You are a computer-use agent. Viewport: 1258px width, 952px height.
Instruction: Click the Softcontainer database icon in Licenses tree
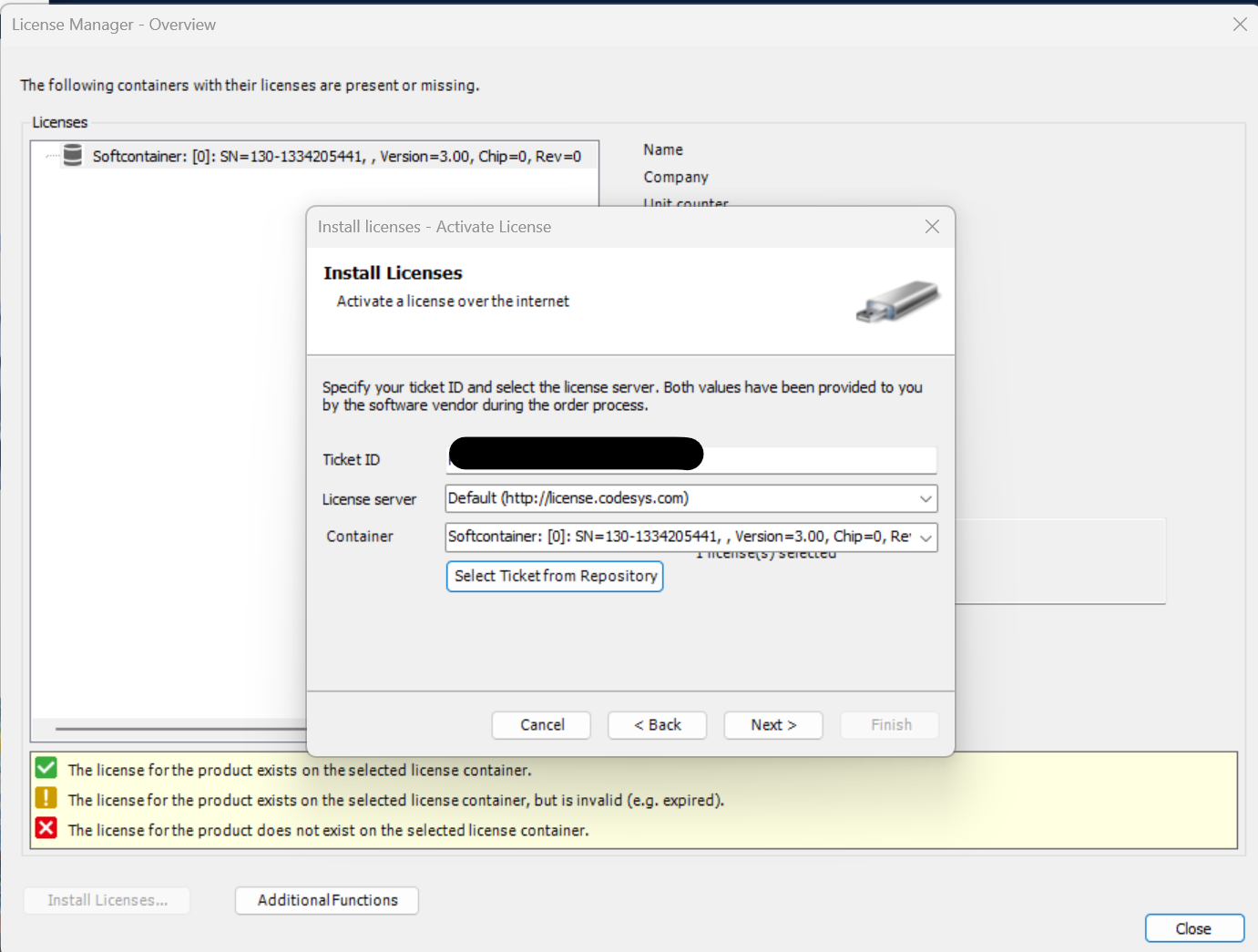(x=73, y=156)
